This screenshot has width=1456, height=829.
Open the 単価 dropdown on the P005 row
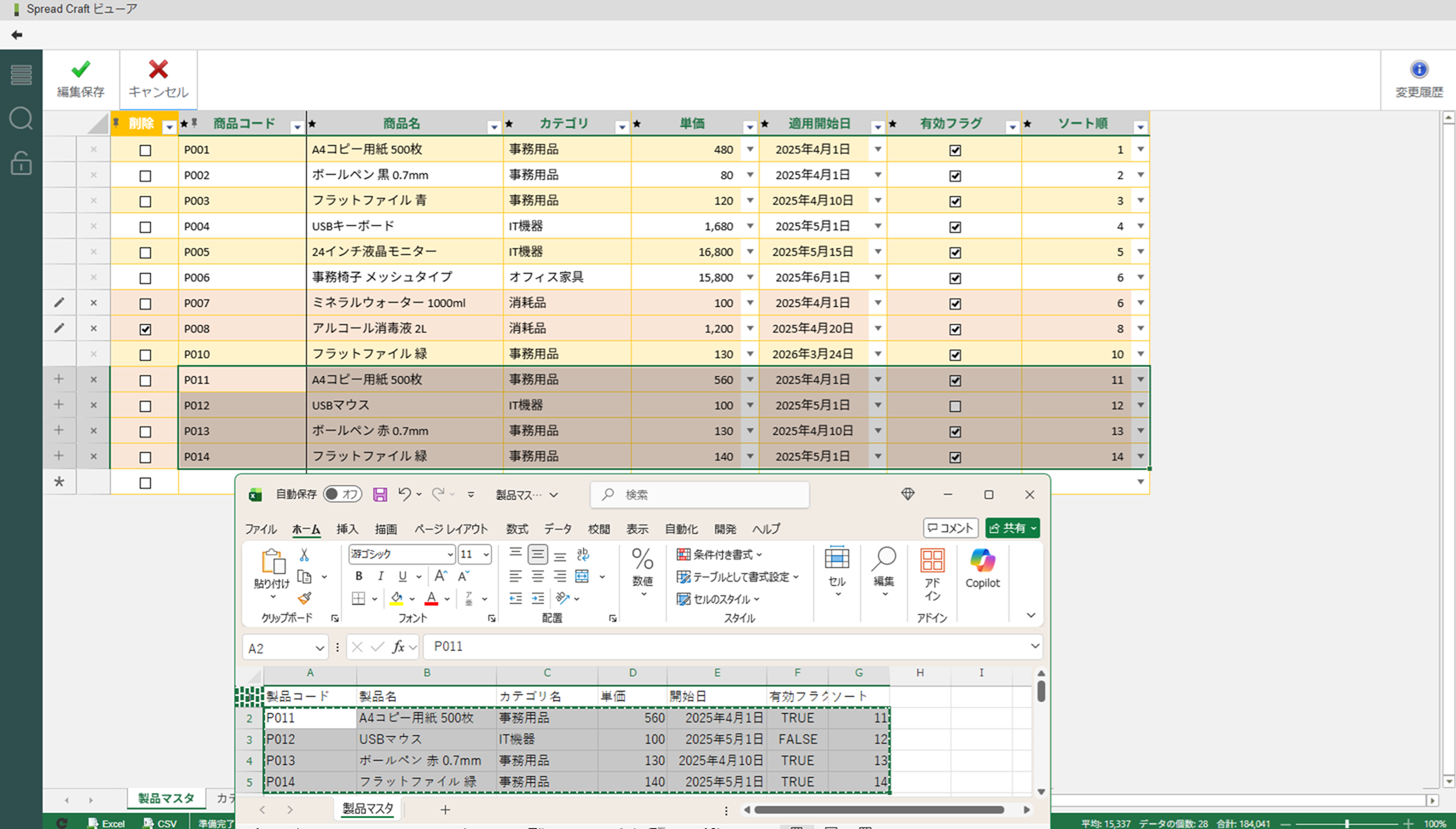click(x=749, y=252)
